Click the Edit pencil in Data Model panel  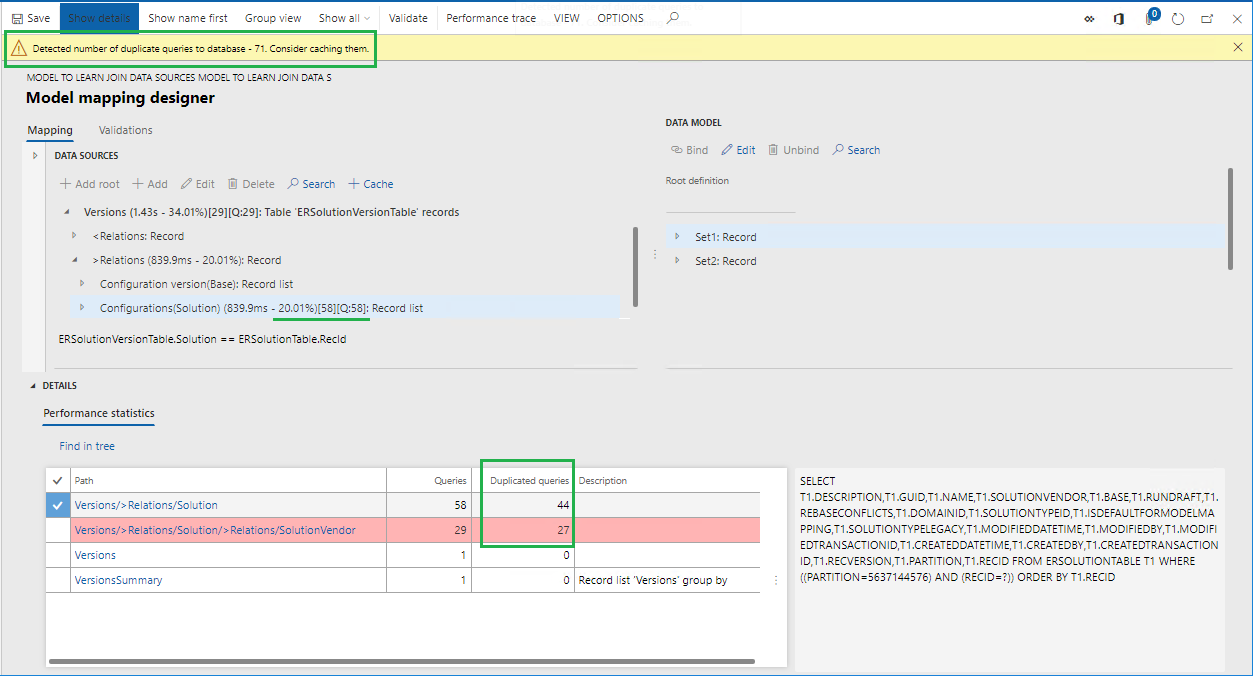coord(738,149)
